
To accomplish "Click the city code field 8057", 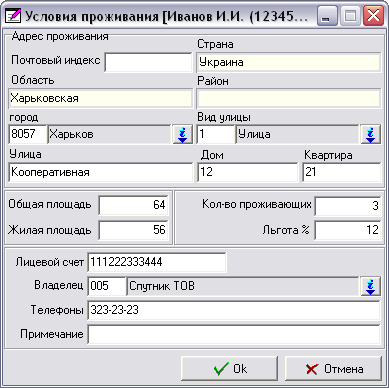I will (28, 134).
